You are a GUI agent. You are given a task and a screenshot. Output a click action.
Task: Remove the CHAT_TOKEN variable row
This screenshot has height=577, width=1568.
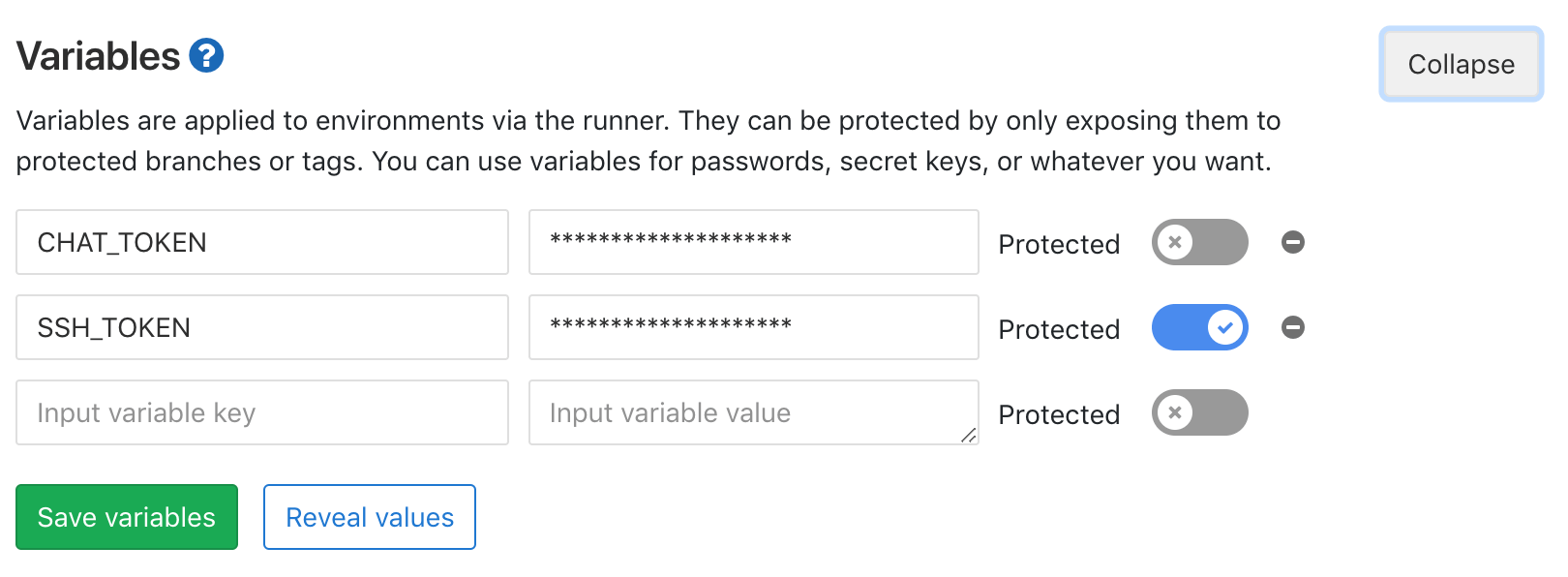coord(1293,242)
